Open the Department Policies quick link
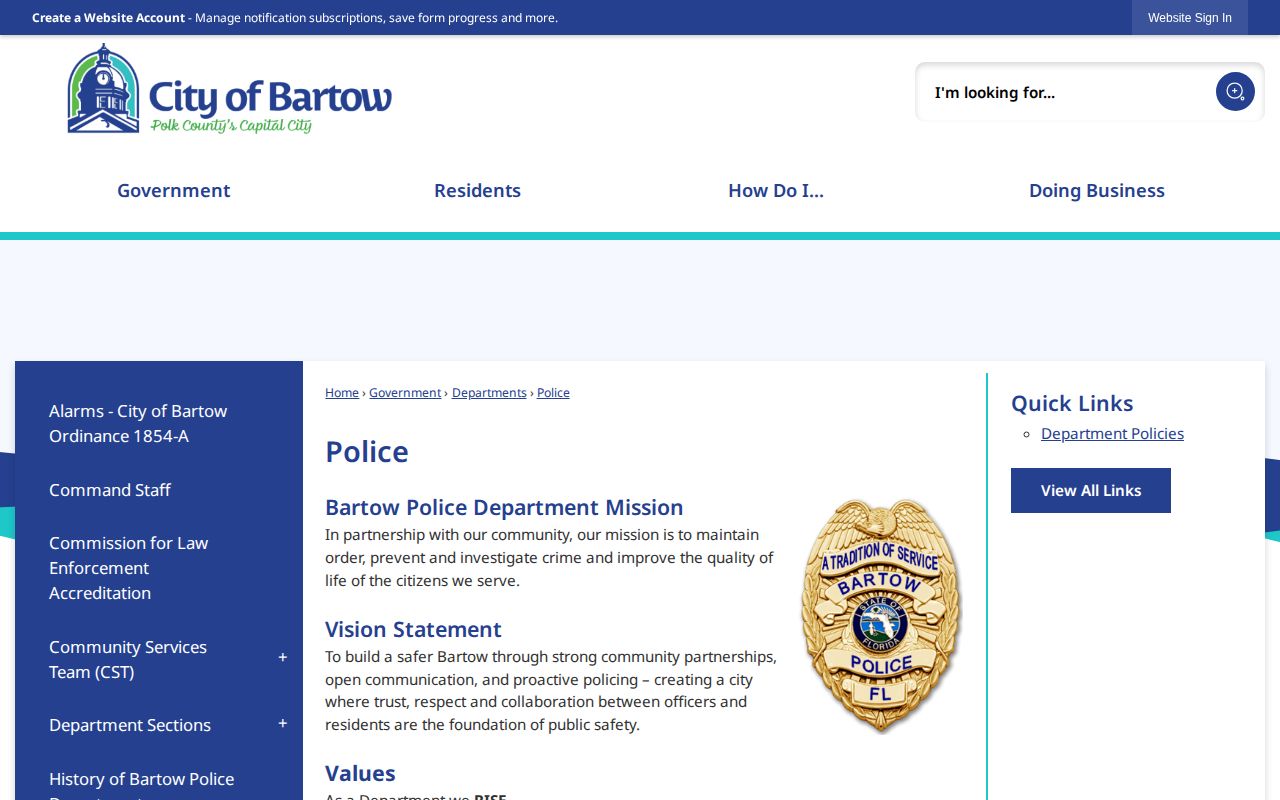Screen dimensions: 1280x800 coord(1112,433)
